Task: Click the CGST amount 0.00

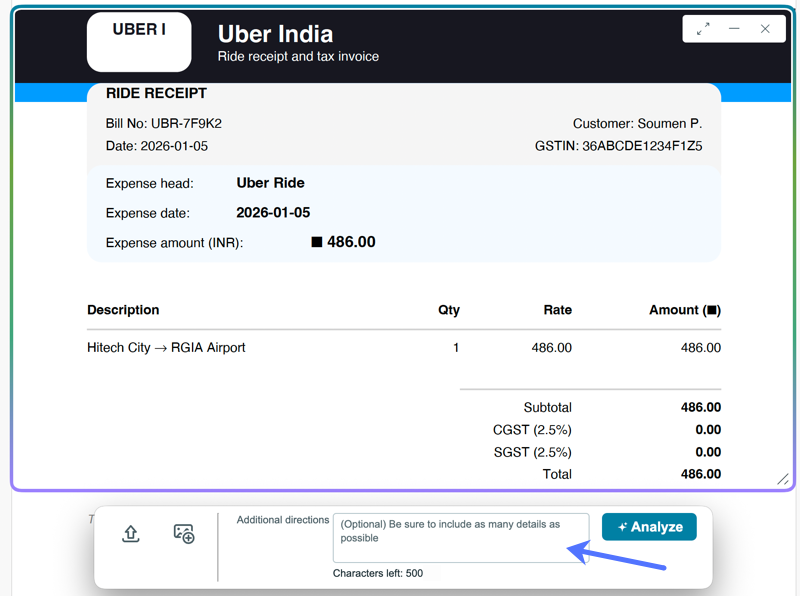Action: coord(708,430)
